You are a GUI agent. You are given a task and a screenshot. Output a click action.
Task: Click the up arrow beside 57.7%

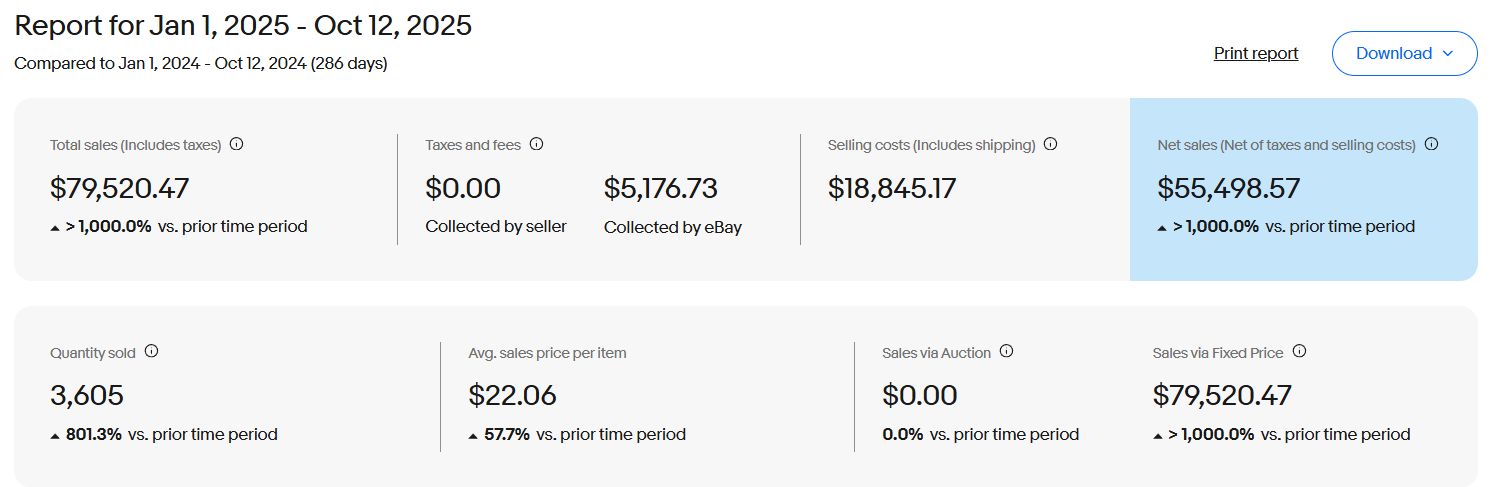coord(473,435)
